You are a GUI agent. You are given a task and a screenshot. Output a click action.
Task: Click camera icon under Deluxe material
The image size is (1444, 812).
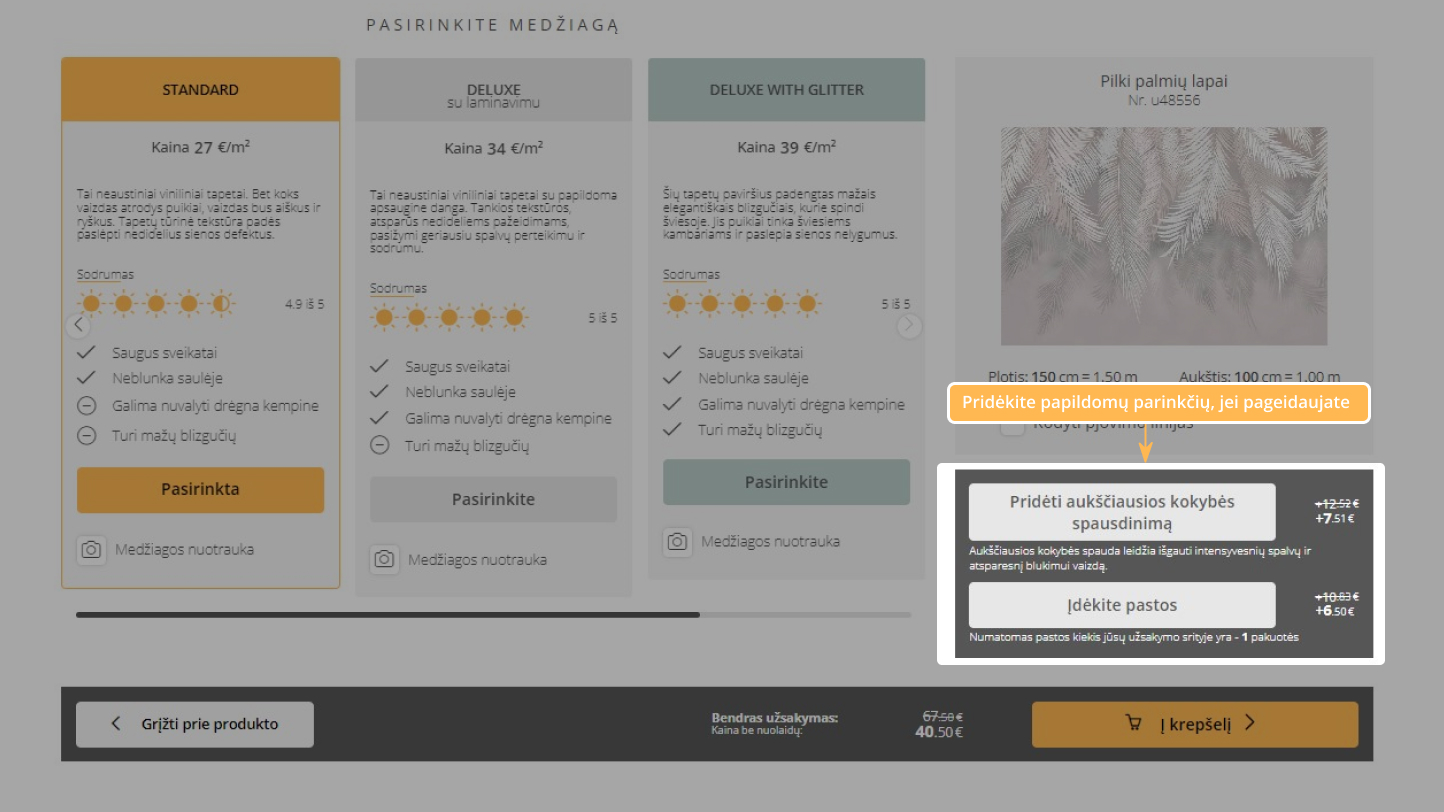coord(385,560)
